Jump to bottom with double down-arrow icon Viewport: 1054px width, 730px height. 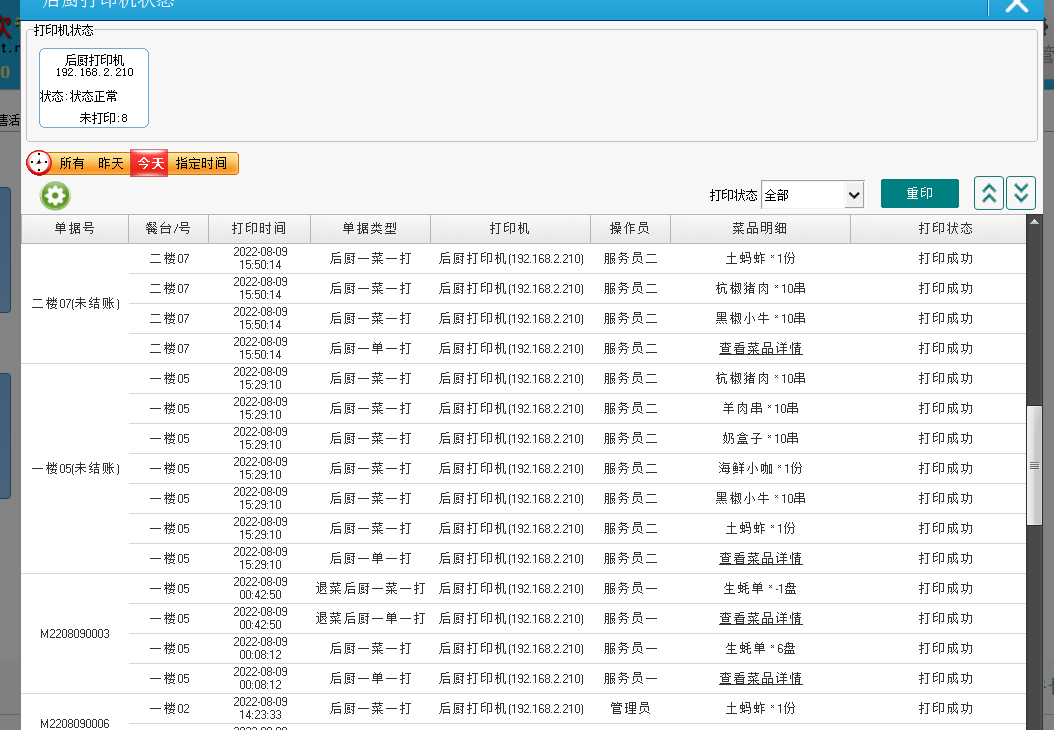click(1020, 193)
